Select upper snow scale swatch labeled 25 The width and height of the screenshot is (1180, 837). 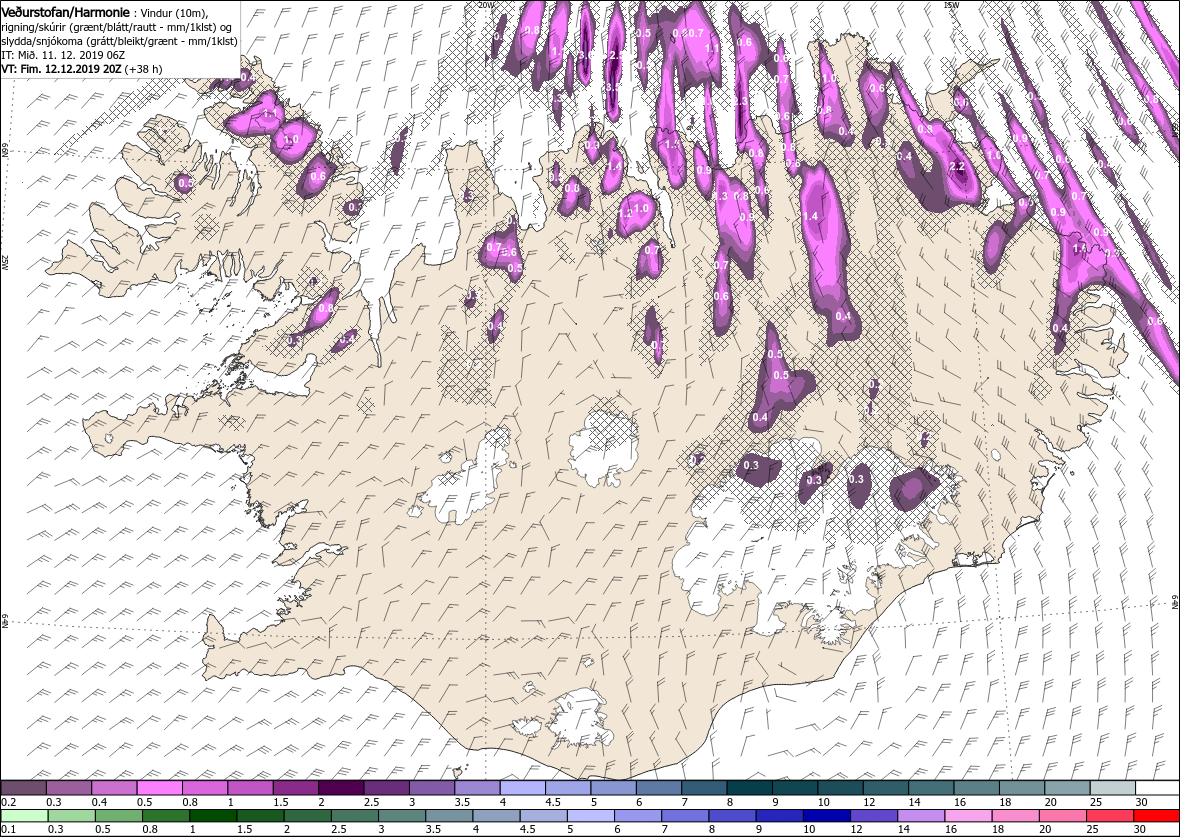pyautogui.click(x=1112, y=787)
